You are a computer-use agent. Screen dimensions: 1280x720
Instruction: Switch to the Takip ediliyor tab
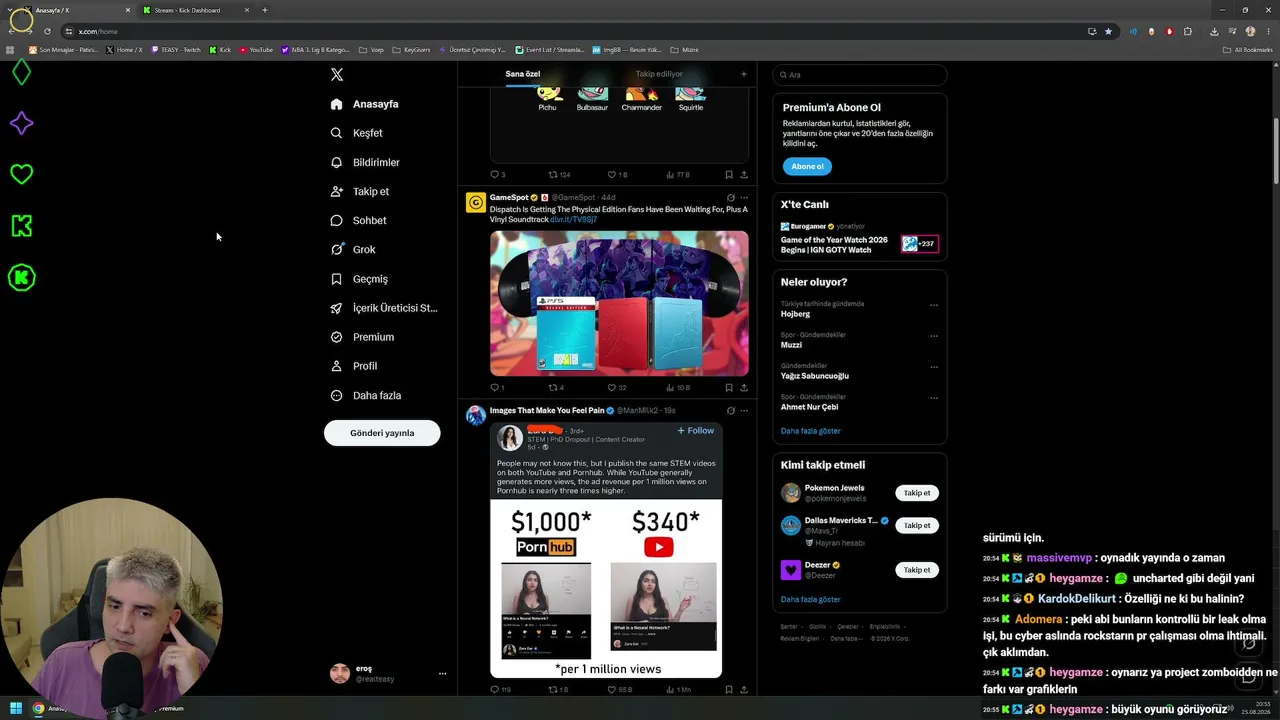click(659, 74)
